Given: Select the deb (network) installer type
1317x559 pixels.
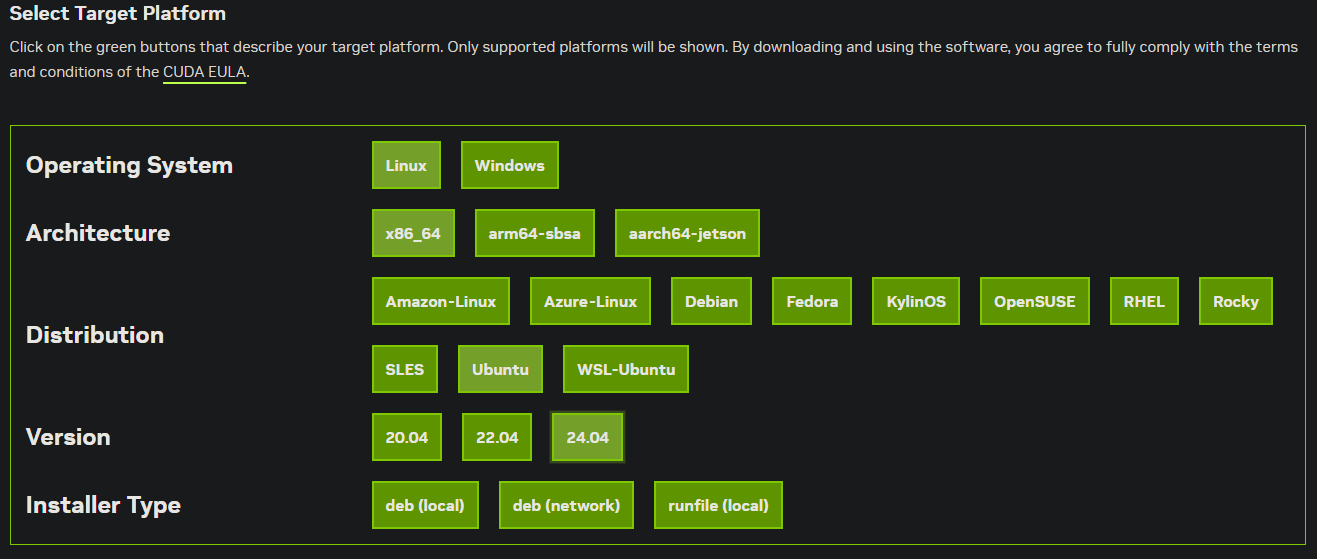Looking at the screenshot, I should pos(566,505).
